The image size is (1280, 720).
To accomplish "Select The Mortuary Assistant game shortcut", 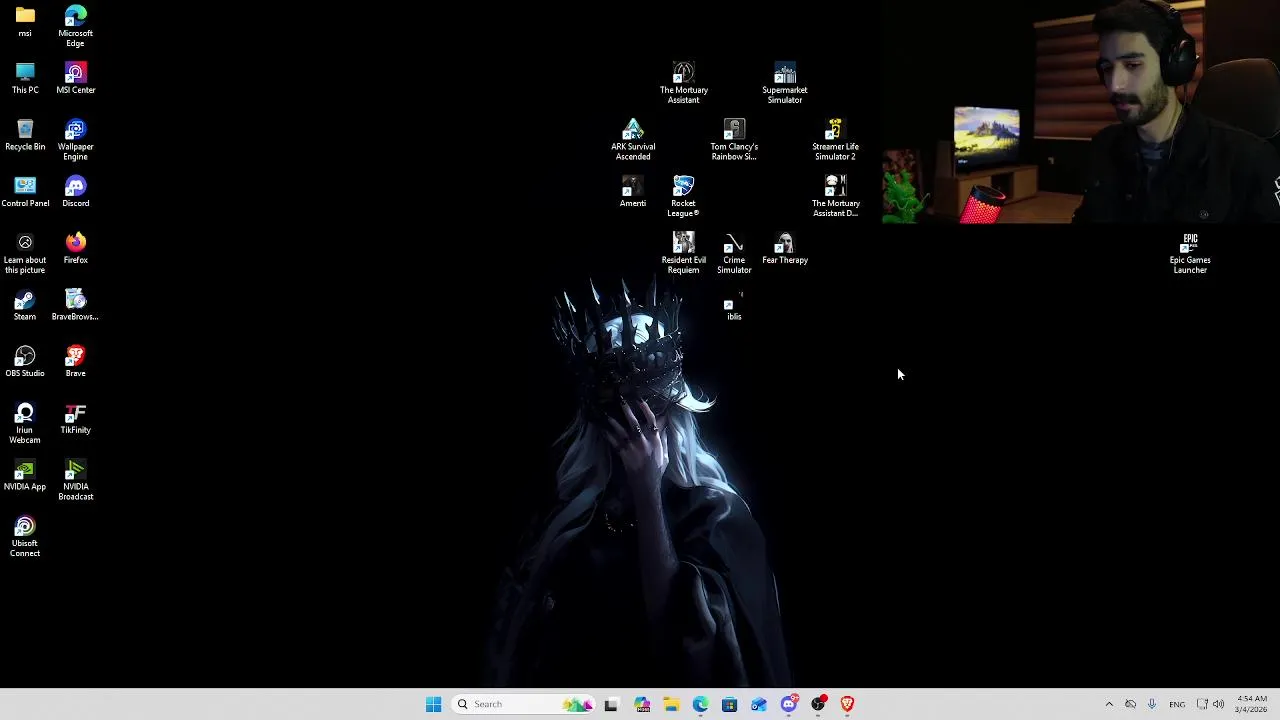I will pos(684,83).
